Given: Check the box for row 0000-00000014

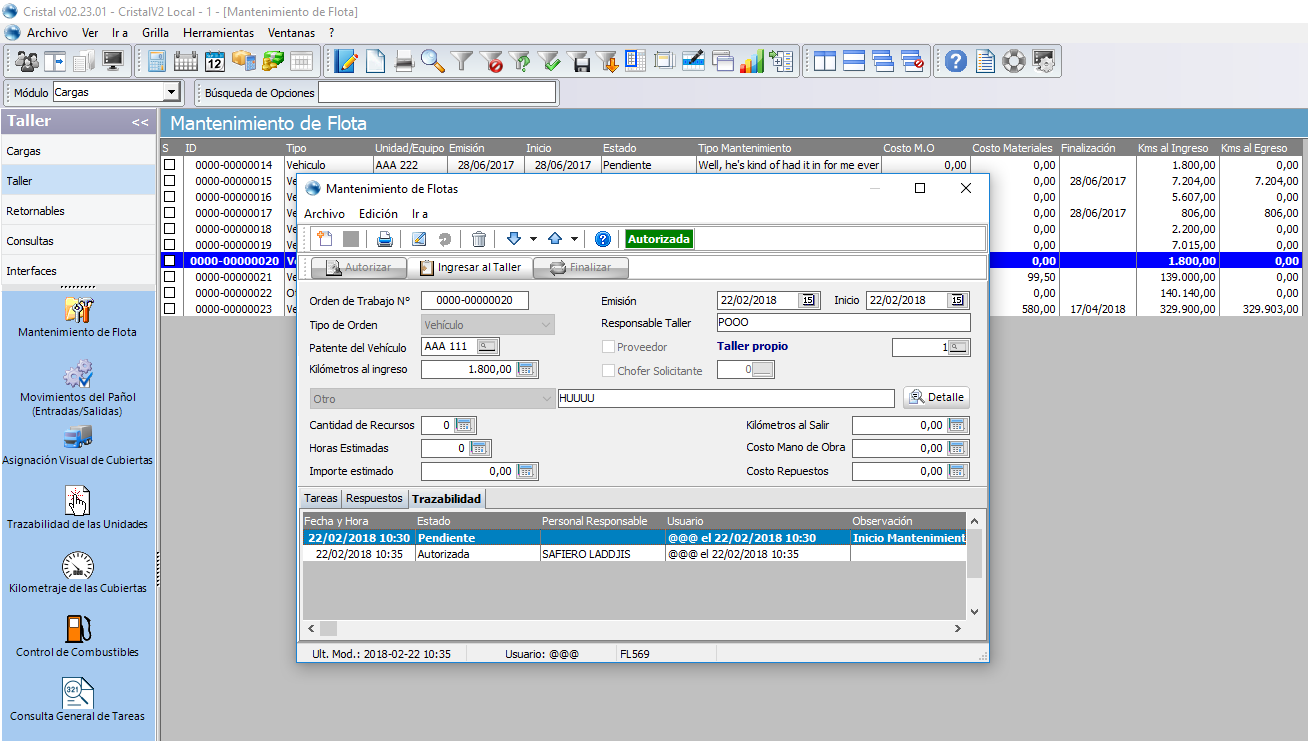Looking at the screenshot, I should (169, 165).
